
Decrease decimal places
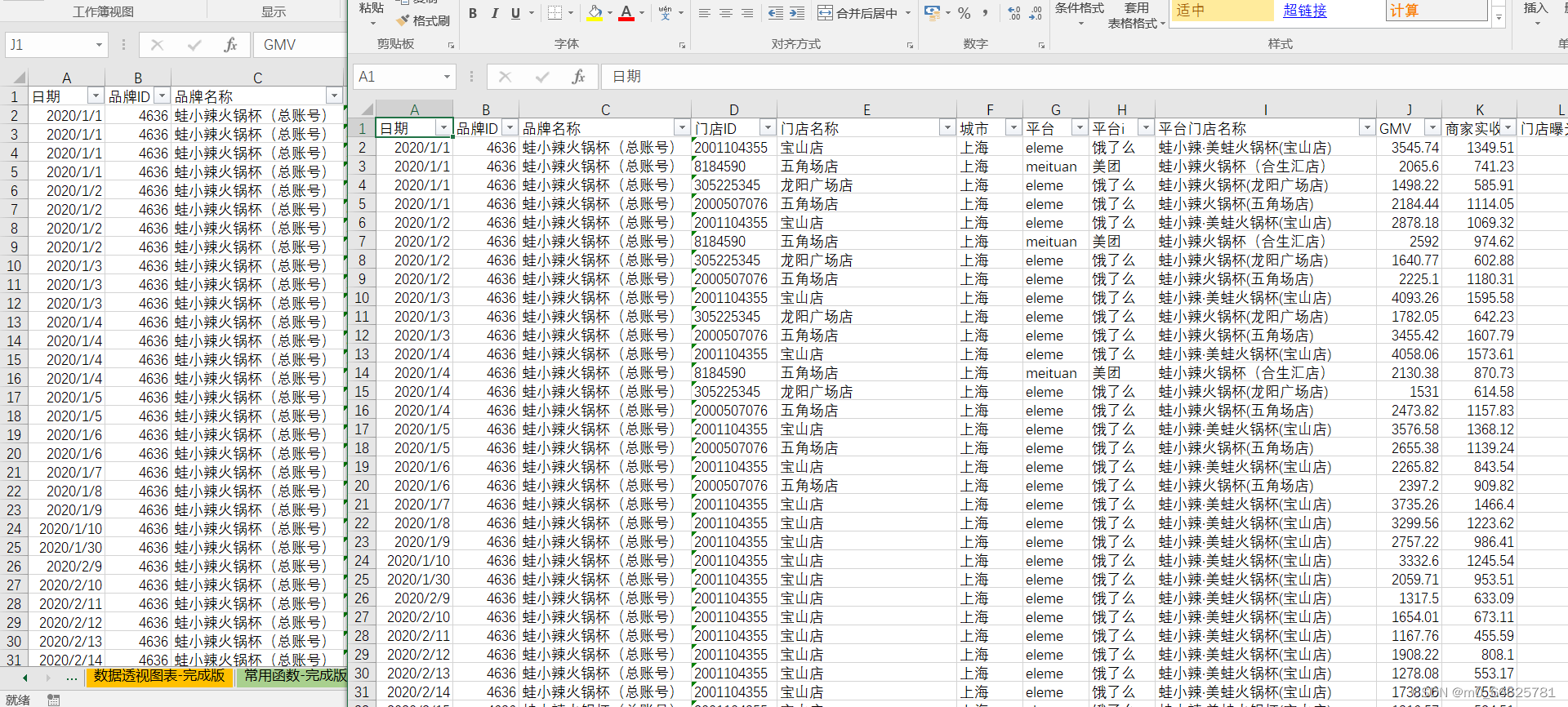(1036, 13)
